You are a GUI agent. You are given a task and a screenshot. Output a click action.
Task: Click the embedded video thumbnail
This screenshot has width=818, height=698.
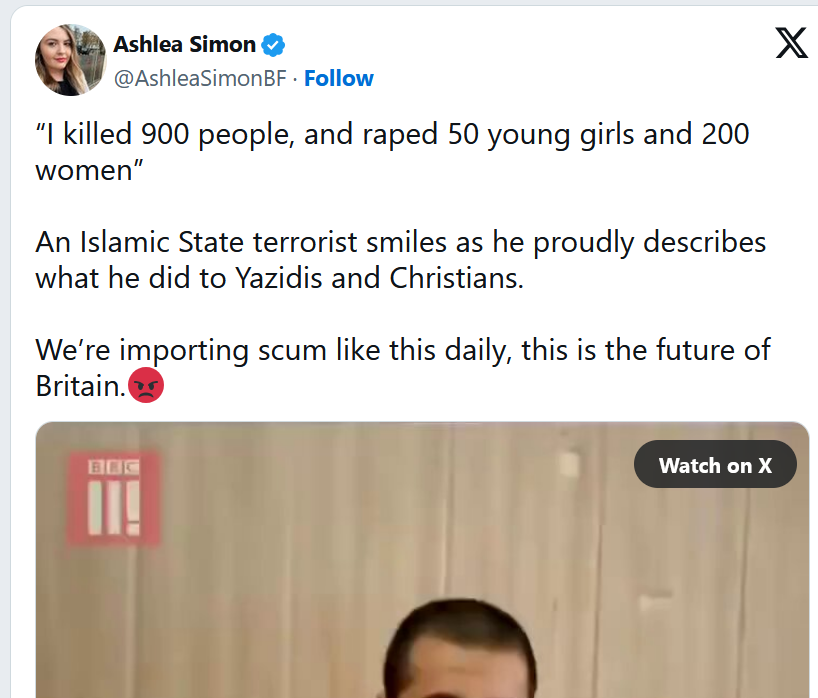tap(422, 580)
